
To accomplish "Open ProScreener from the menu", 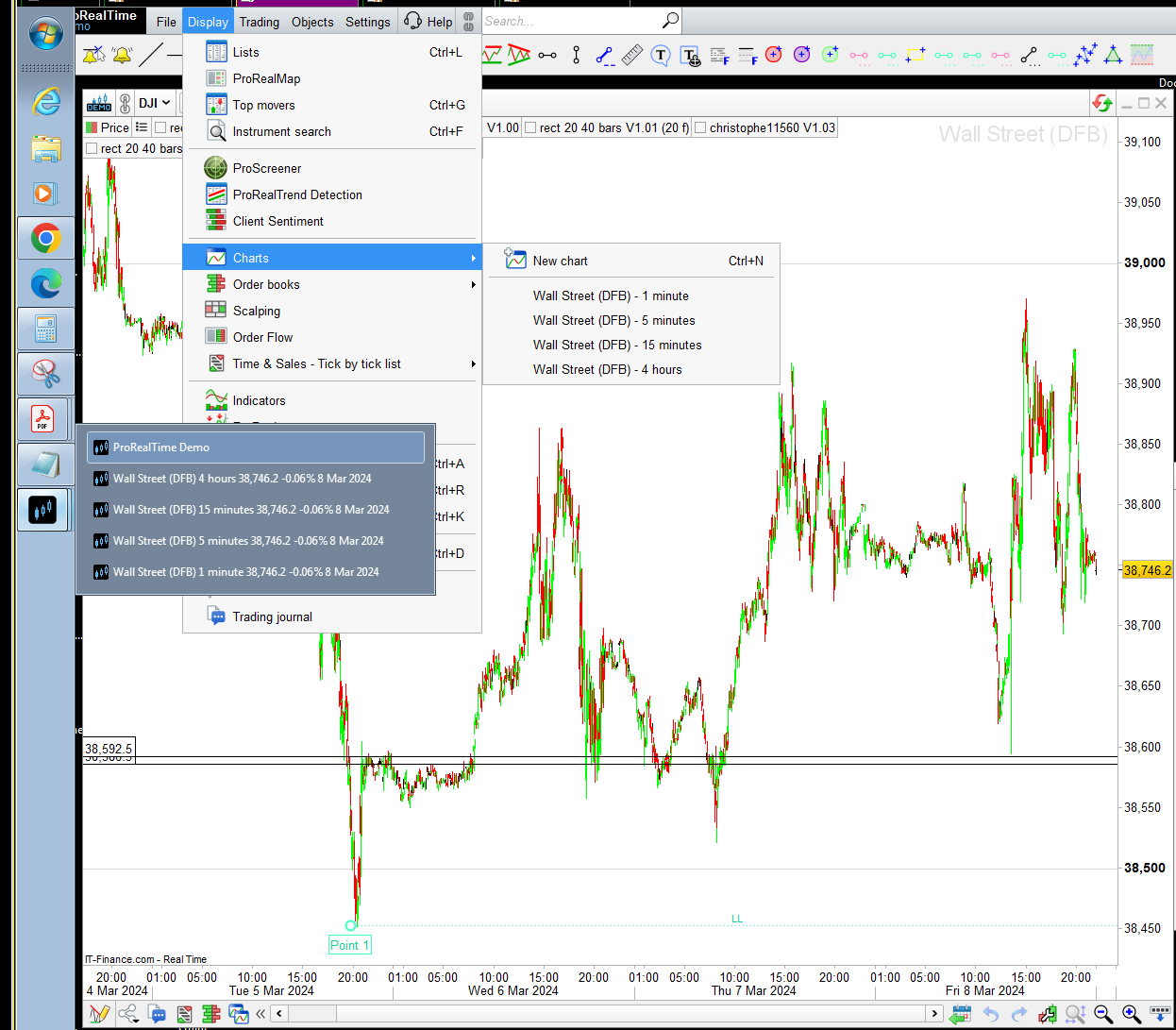I will [332, 168].
